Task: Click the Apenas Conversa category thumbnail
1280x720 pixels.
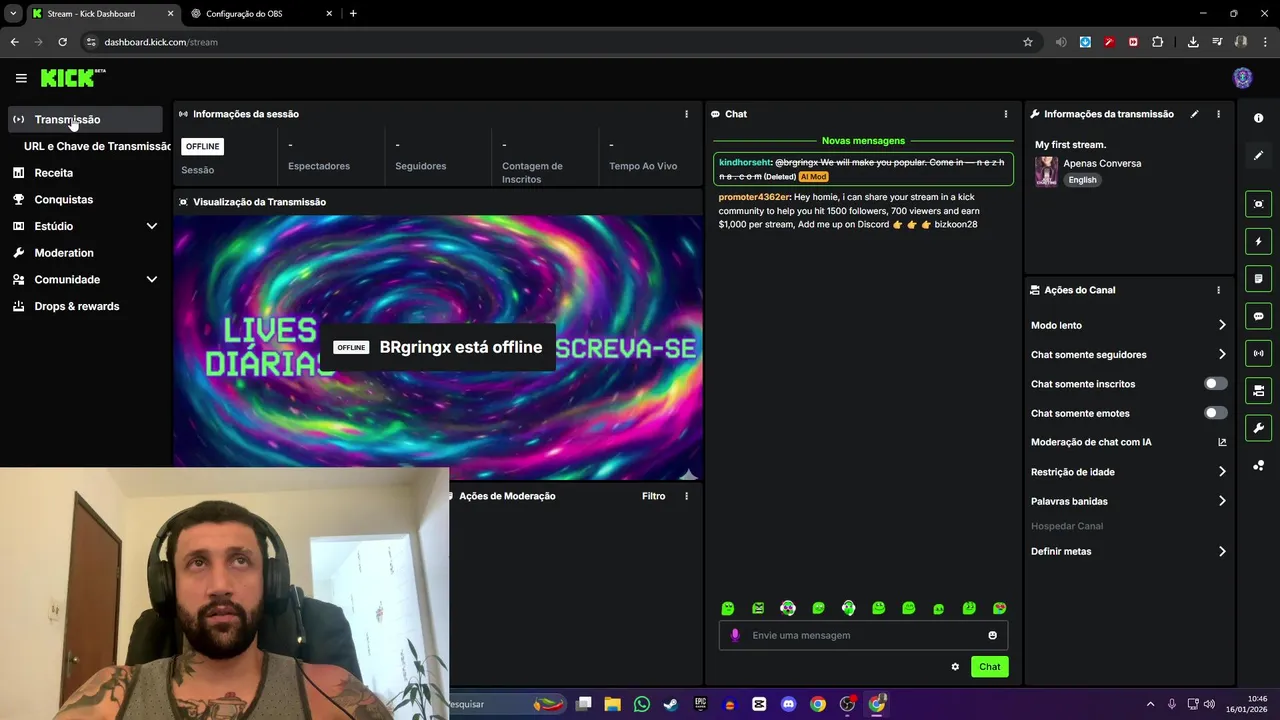Action: (x=1046, y=171)
